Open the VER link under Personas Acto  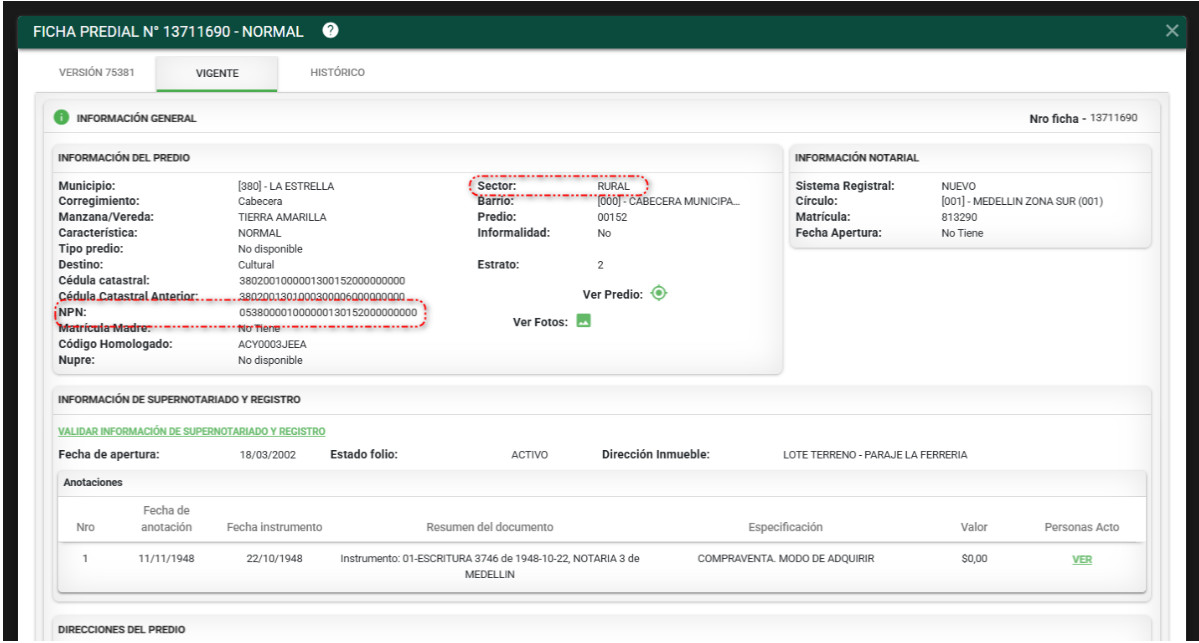[x=1081, y=560]
